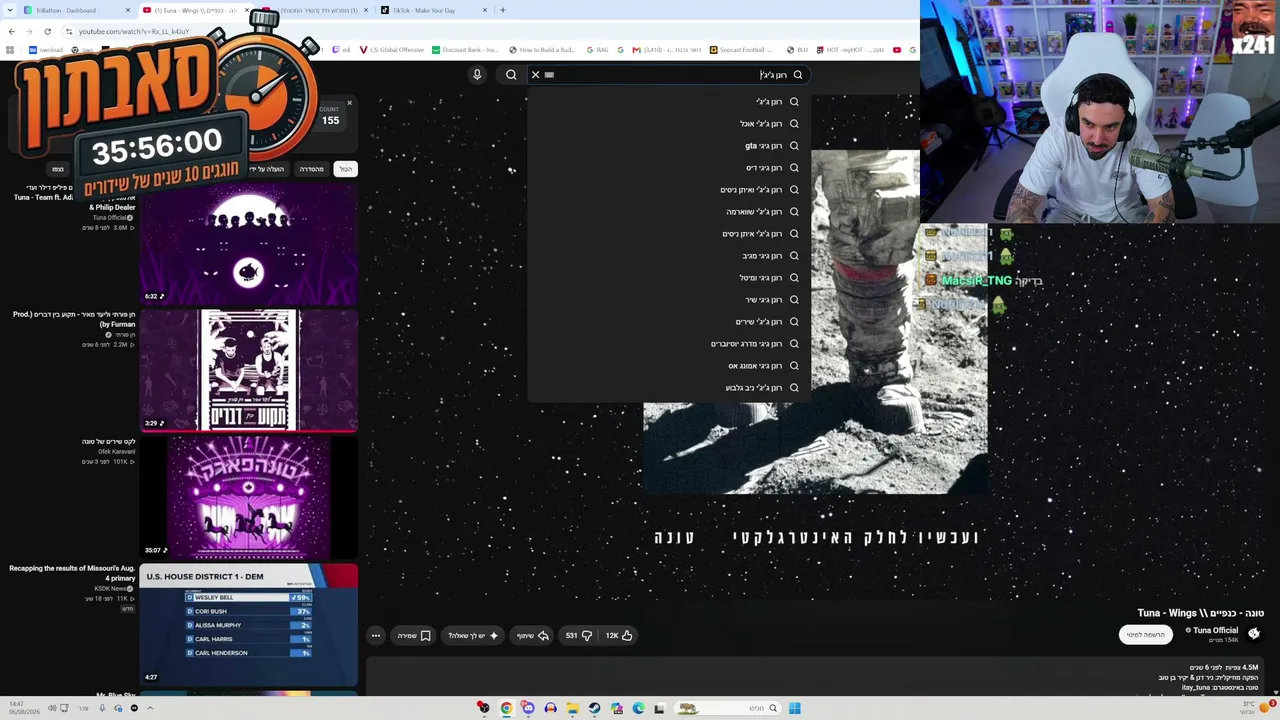Viewport: 1280px width, 720px height.
Task: Select the 'הכול' filter chip
Action: click(345, 169)
